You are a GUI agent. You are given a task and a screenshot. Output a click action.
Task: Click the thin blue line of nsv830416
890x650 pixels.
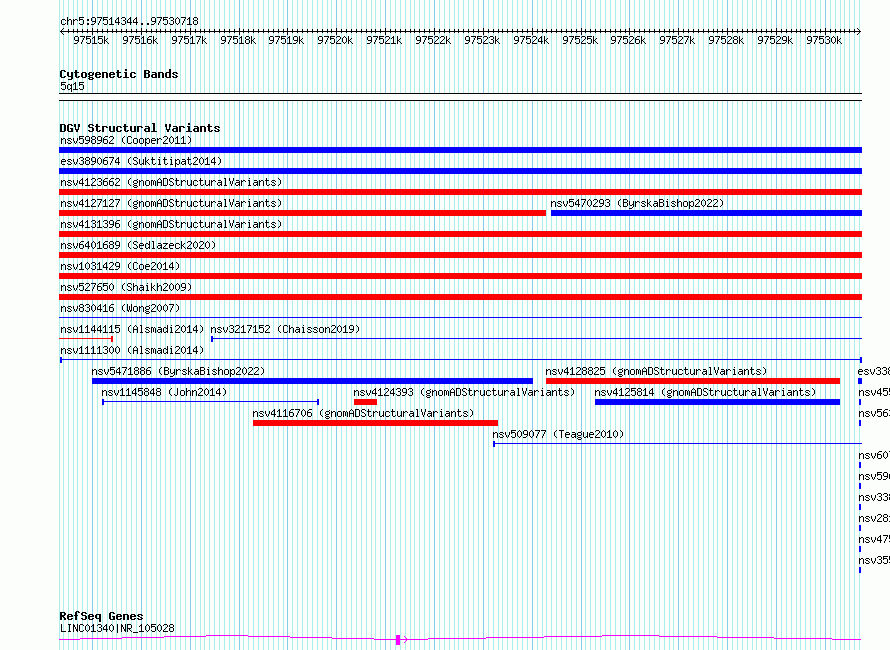[x=460, y=318]
